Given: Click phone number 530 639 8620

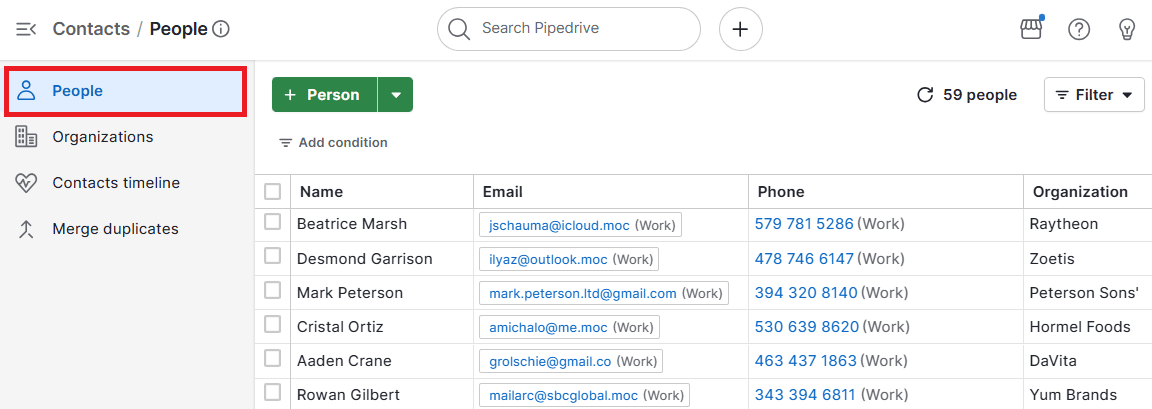Looking at the screenshot, I should click(807, 327).
